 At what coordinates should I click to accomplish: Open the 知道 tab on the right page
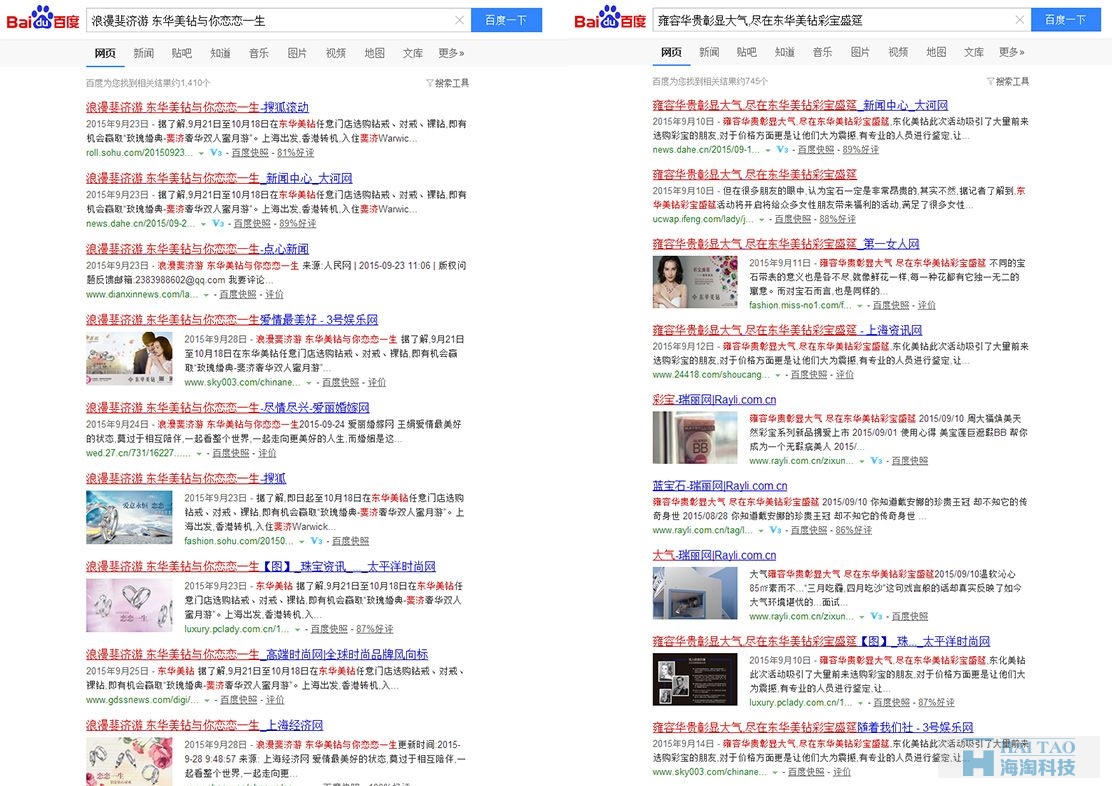click(784, 52)
